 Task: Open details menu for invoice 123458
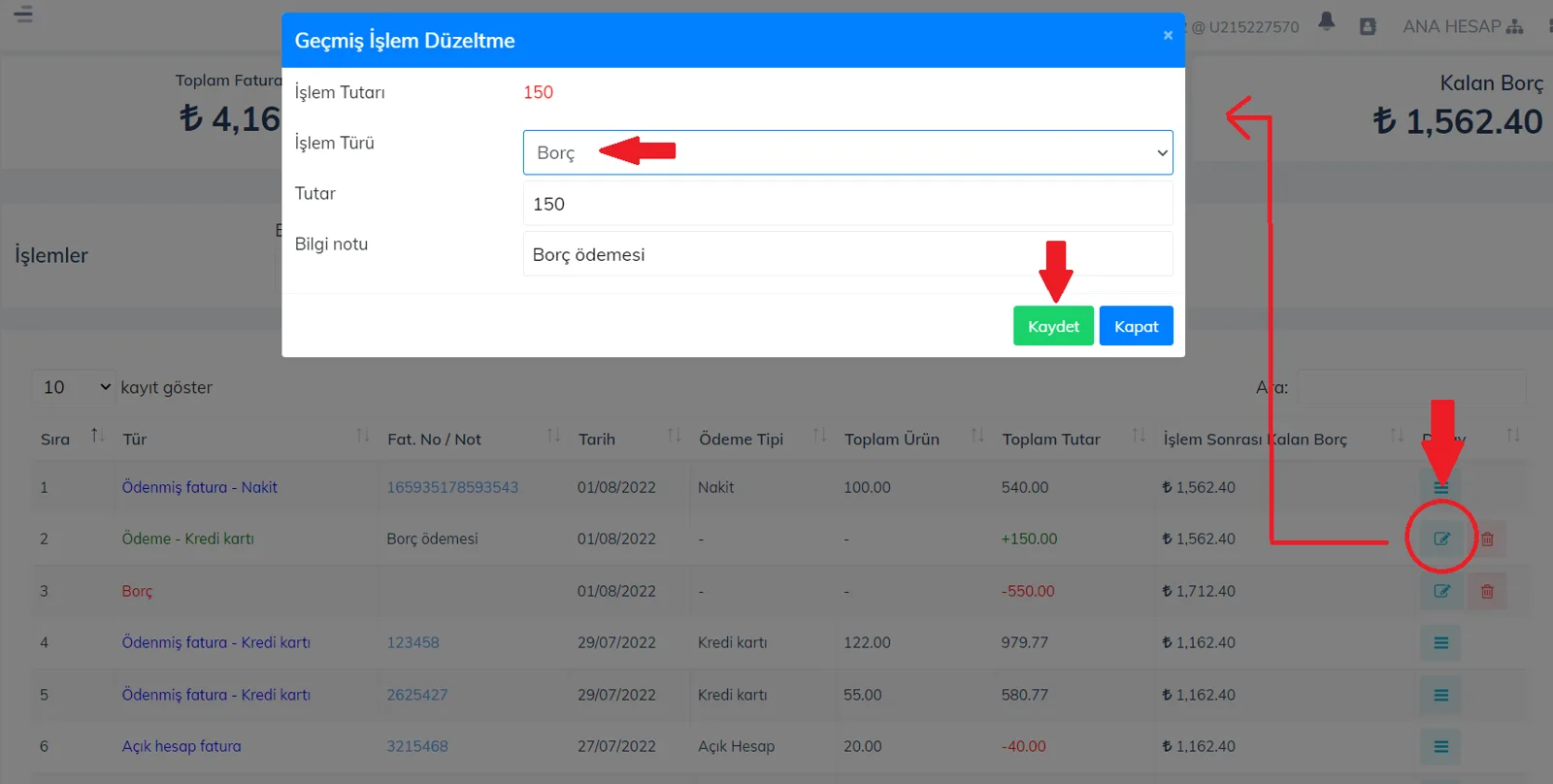coord(1441,642)
